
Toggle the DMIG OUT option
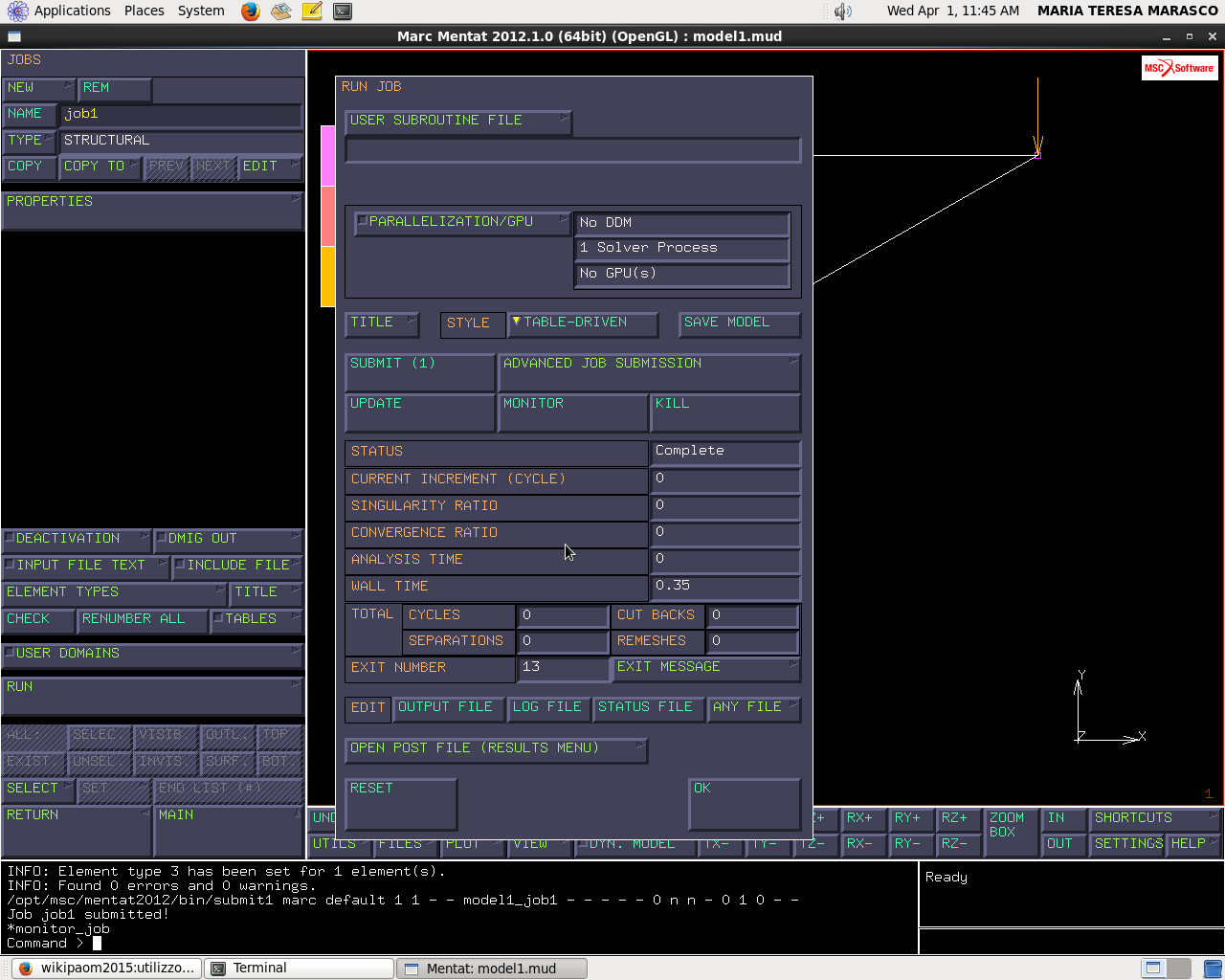tap(162, 538)
